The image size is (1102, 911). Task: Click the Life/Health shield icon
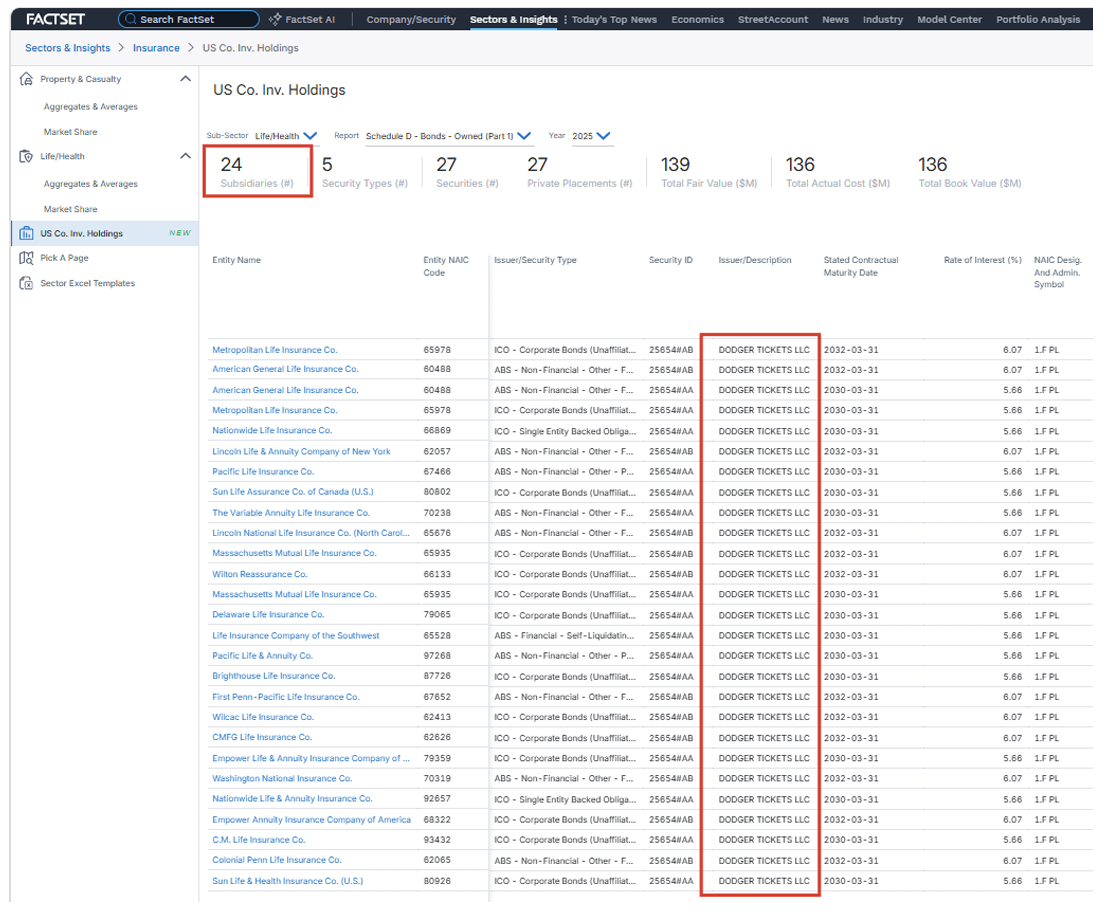coord(26,156)
